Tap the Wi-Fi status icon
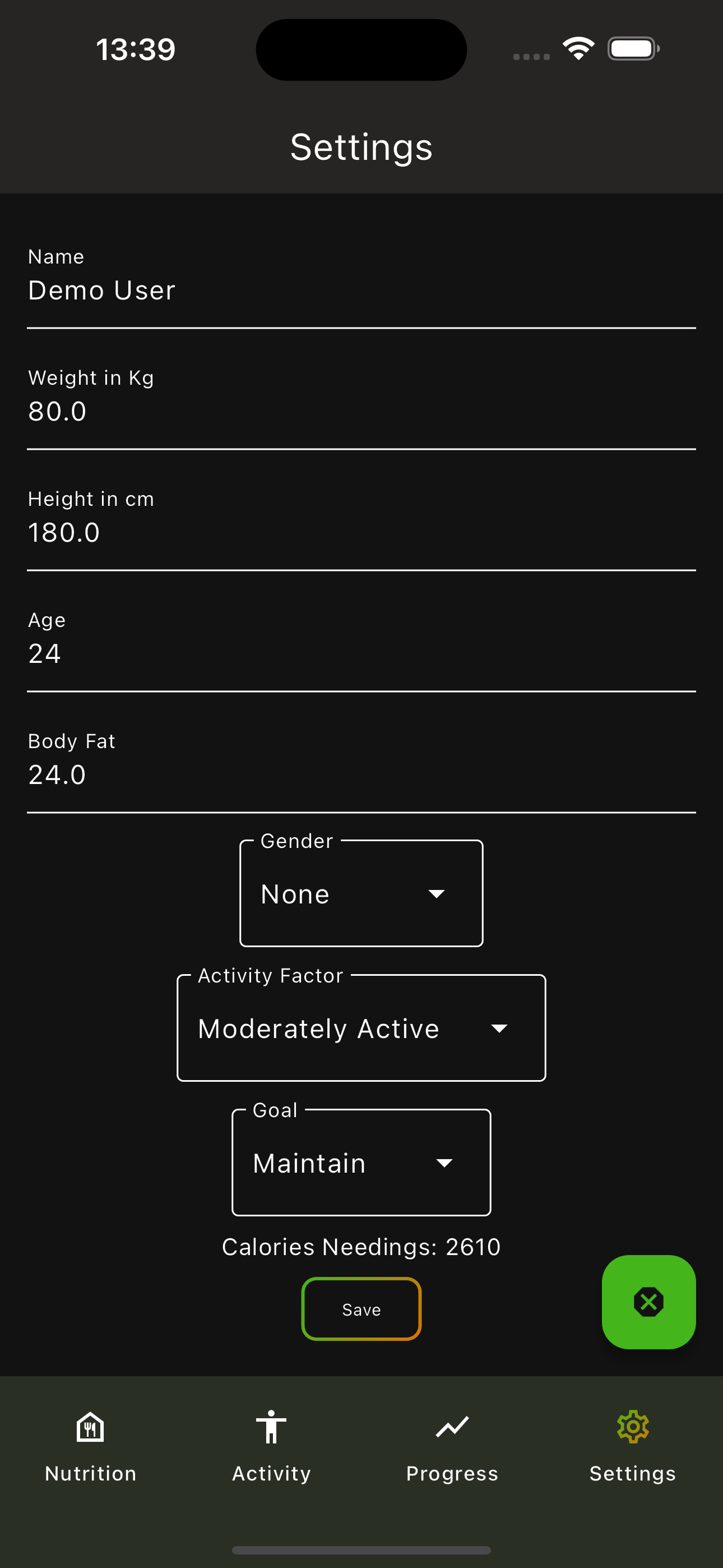723x1568 pixels. pyautogui.click(x=578, y=49)
